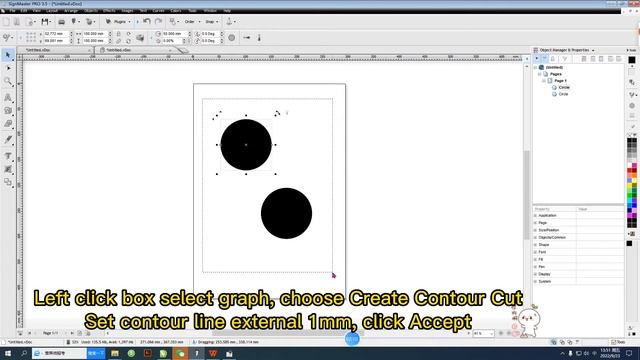Expand the Size/Position property group
Image resolution: width=640 pixels, height=360 pixels.
[536, 230]
